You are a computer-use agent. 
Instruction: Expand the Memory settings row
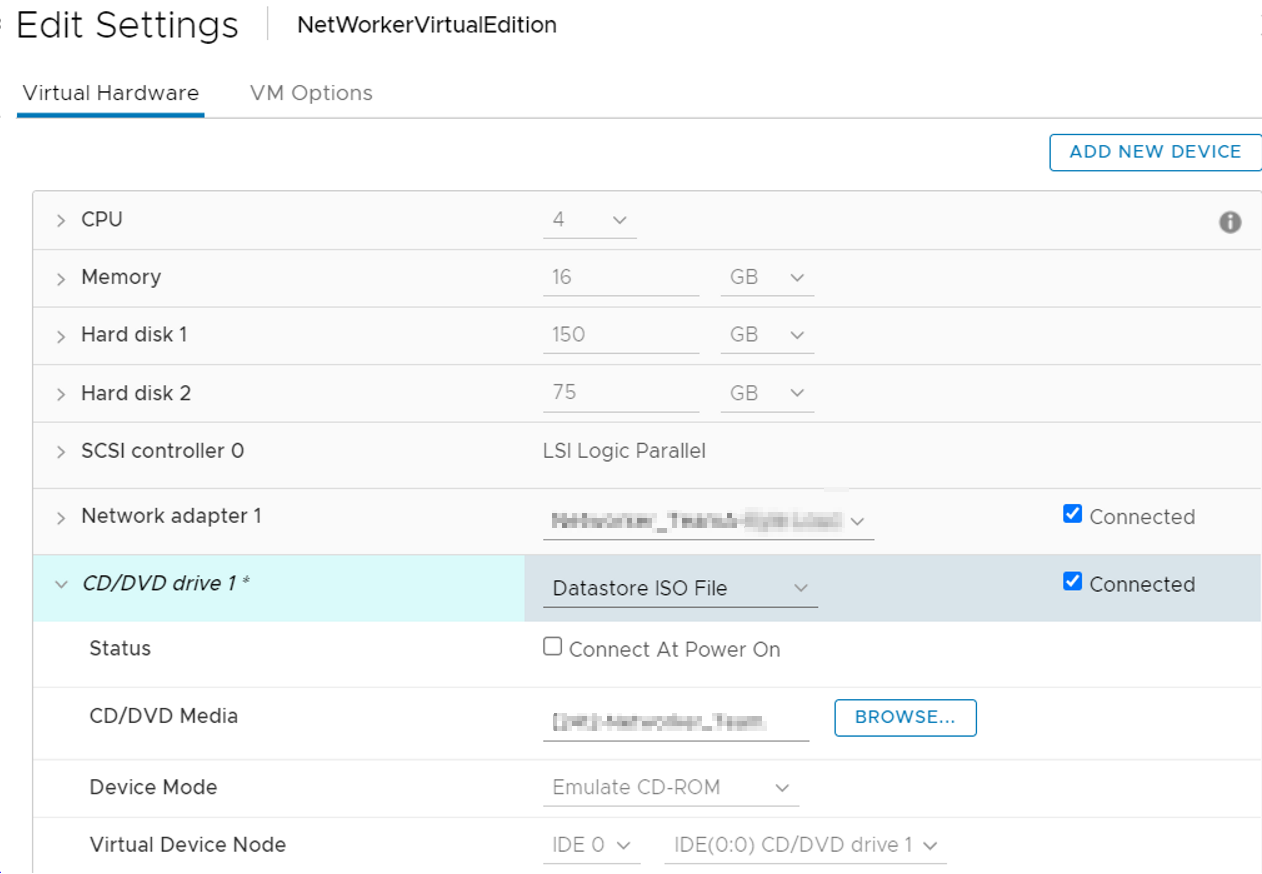pos(60,277)
